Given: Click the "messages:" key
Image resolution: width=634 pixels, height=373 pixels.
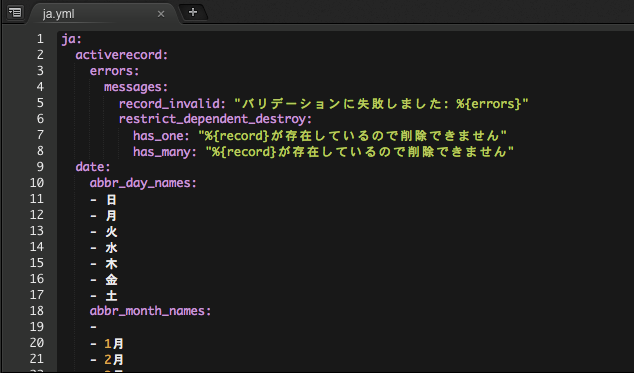Looking at the screenshot, I should coord(136,87).
